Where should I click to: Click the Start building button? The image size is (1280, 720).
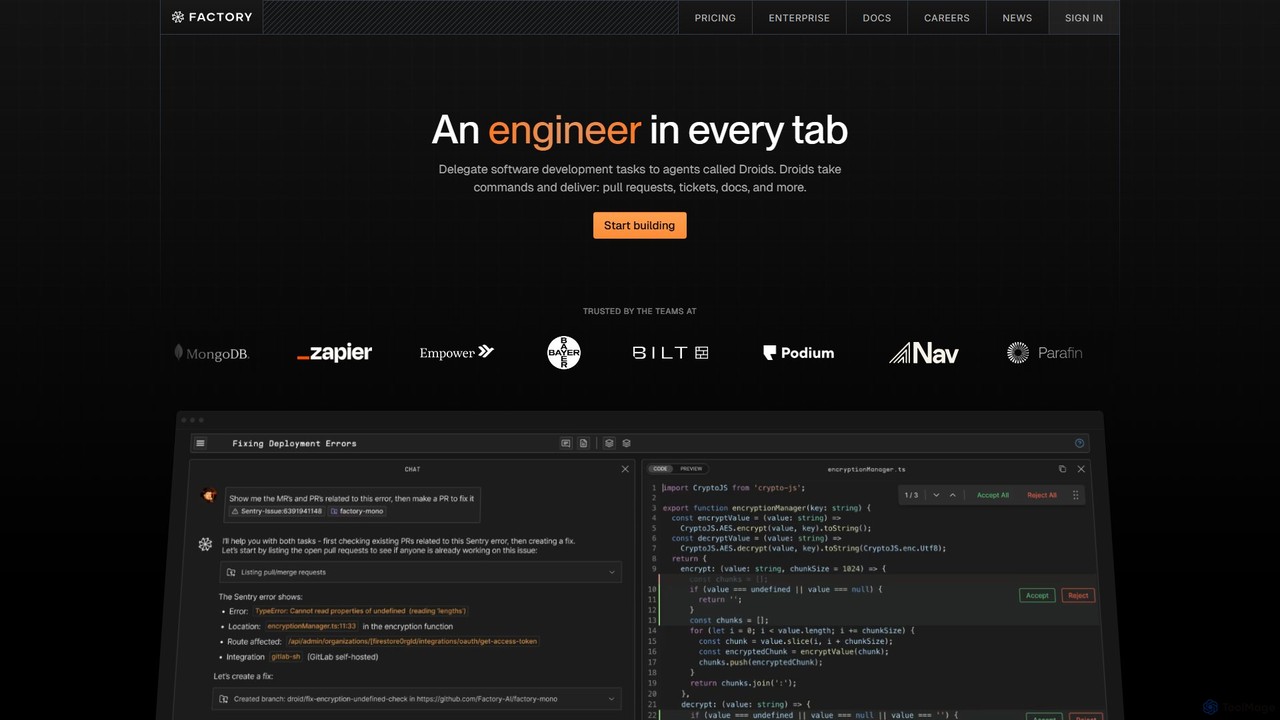pos(640,225)
